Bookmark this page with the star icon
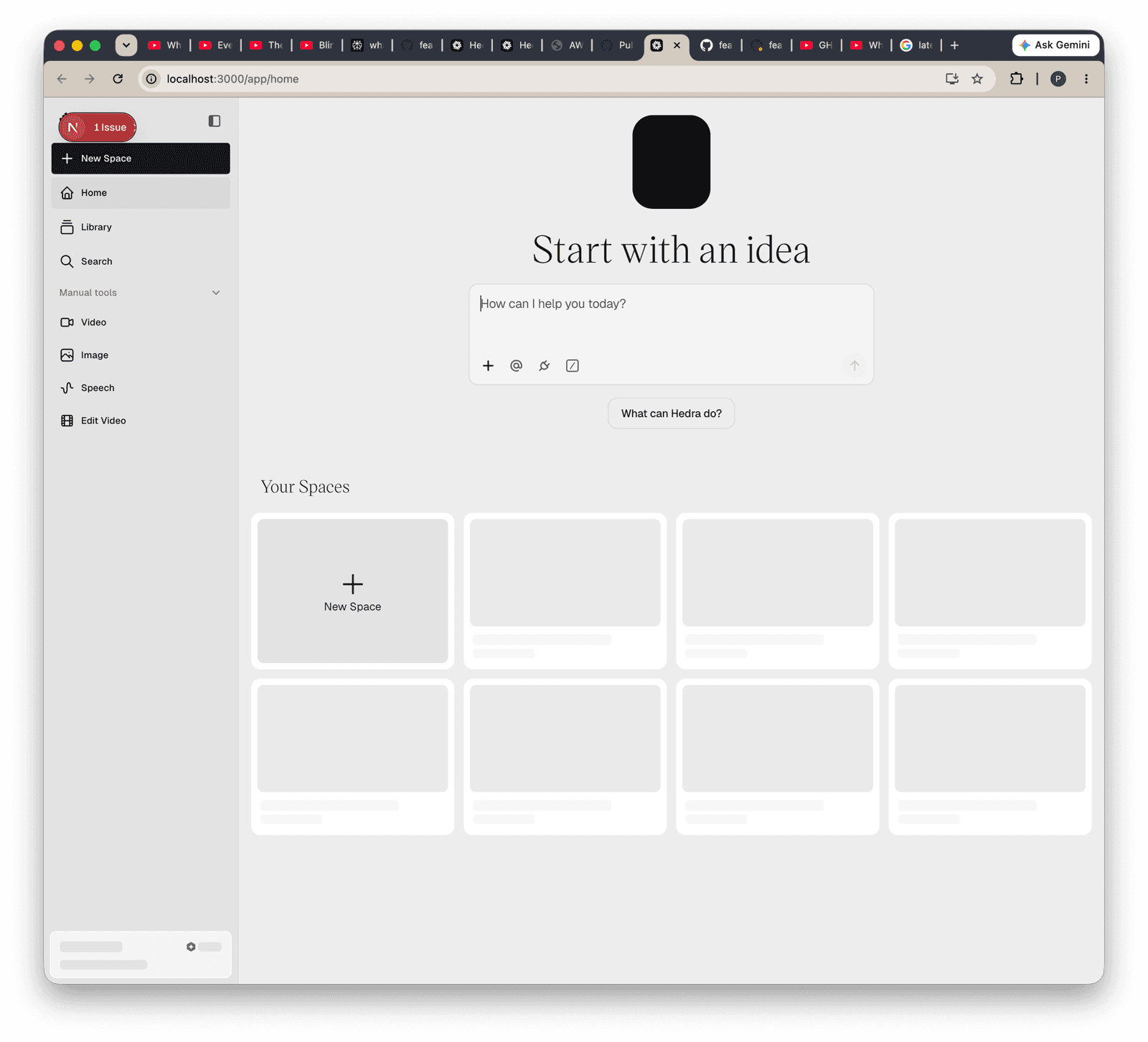This screenshot has height=1042, width=1148. coord(977,79)
